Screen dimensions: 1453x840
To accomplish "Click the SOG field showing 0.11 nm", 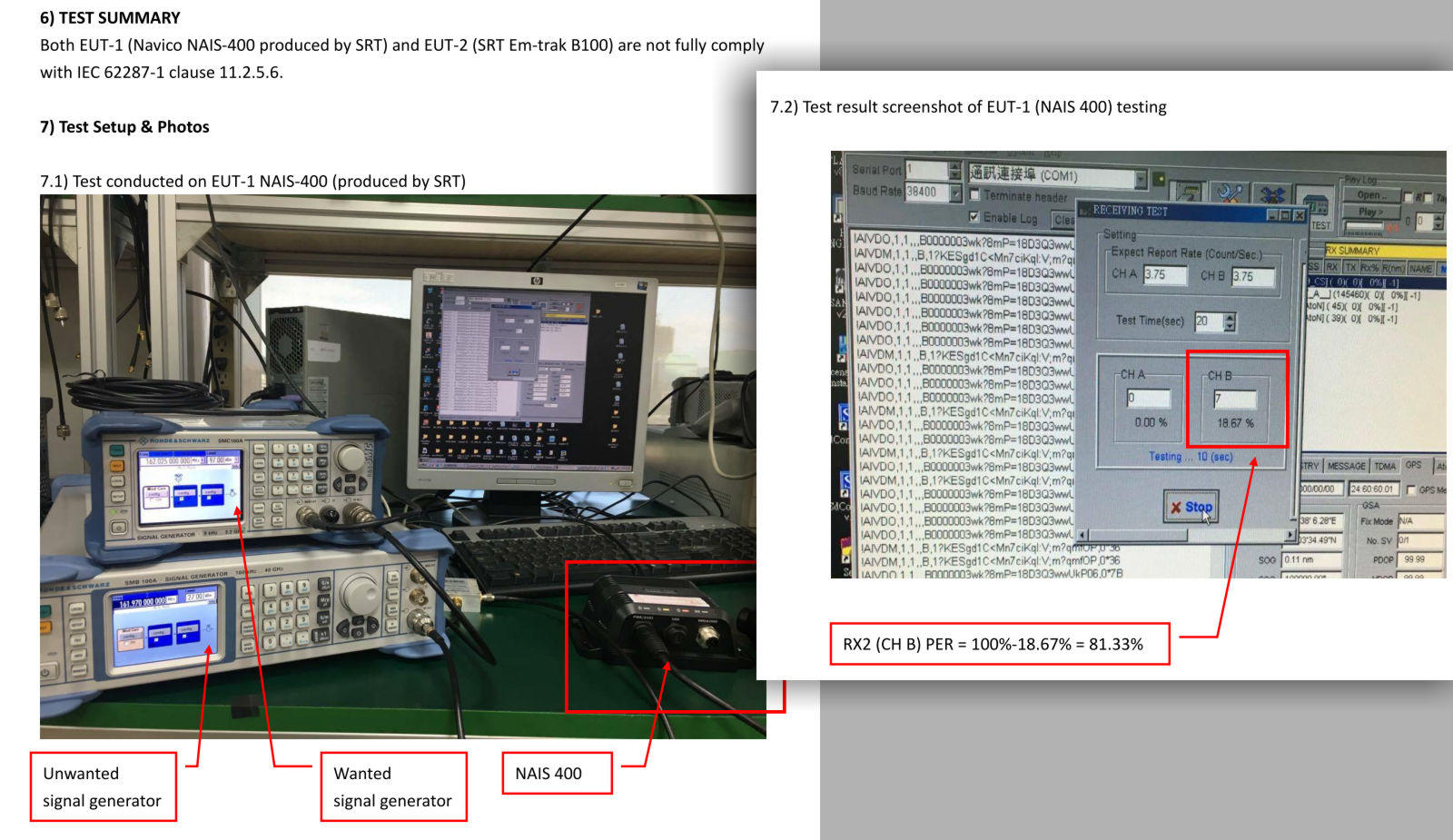I will click(1311, 559).
